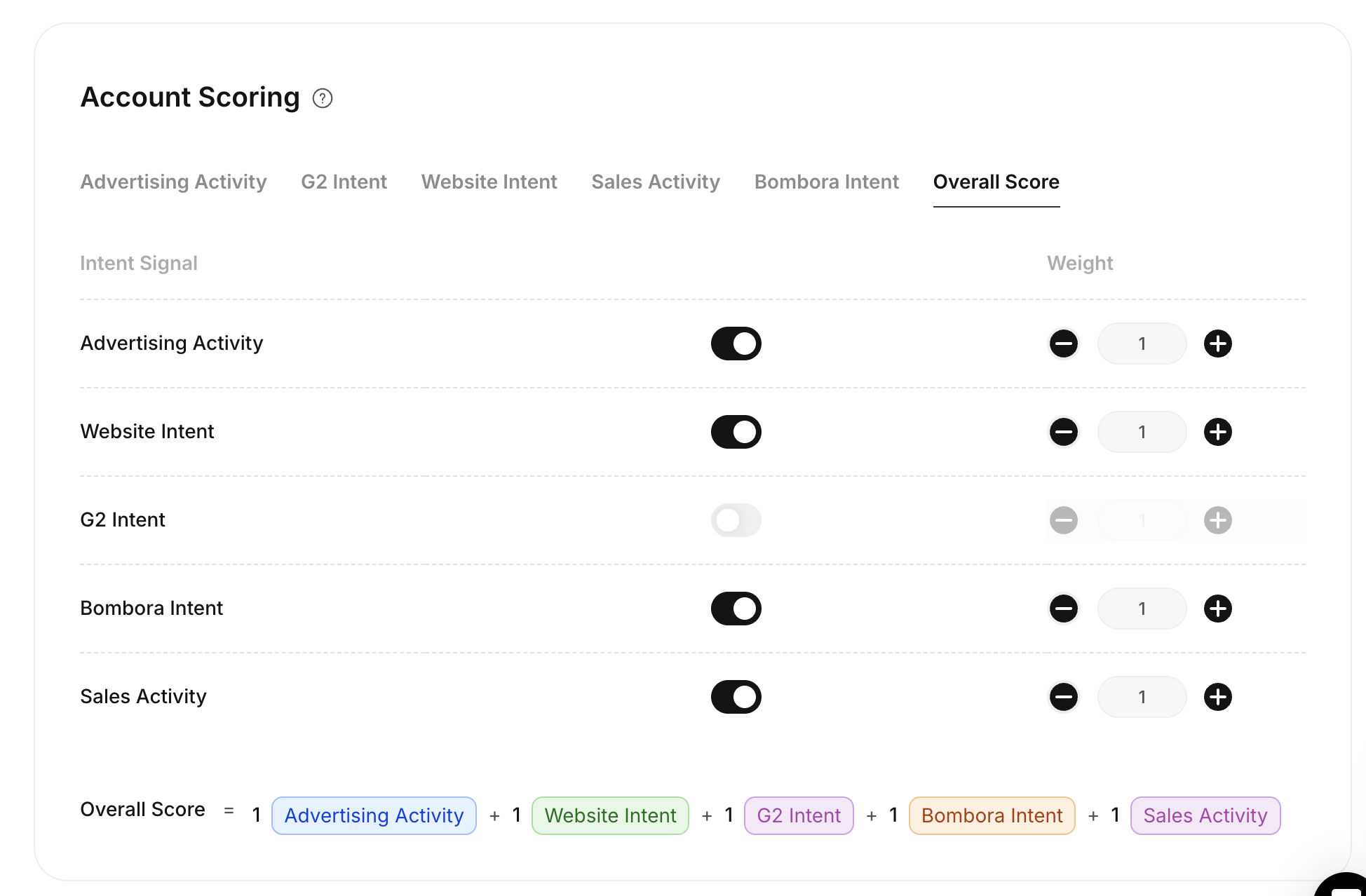The width and height of the screenshot is (1366, 896).
Task: Decrease Advertising Activity weight with minus
Action: pos(1063,344)
